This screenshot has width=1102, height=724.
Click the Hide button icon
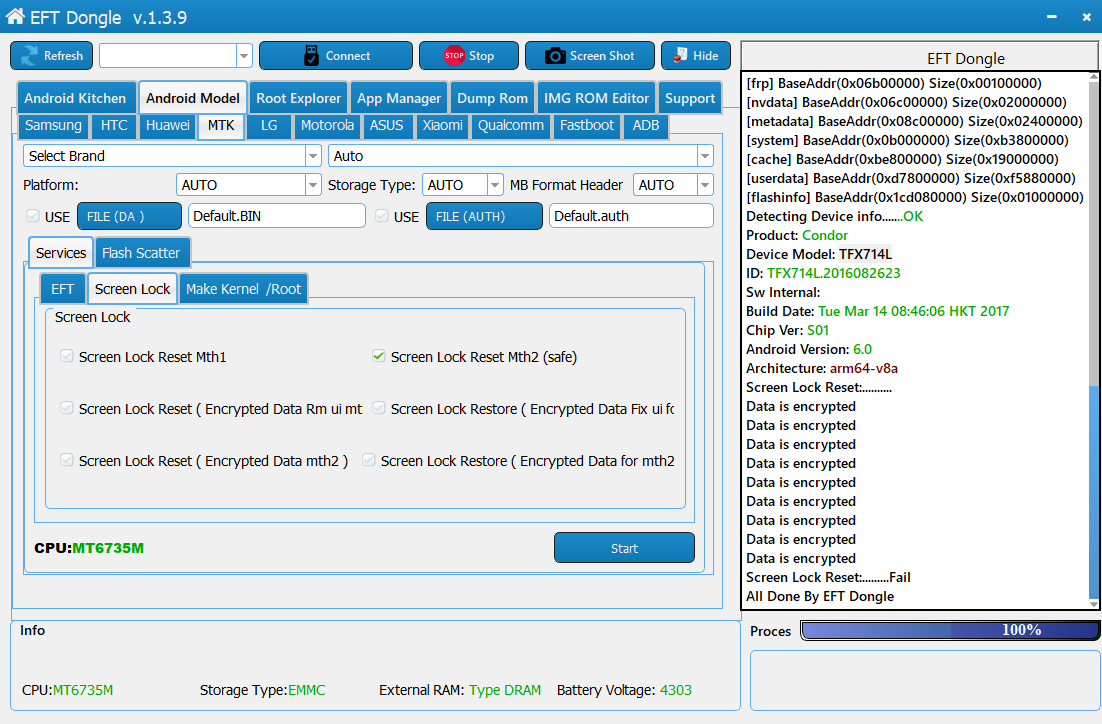coord(680,56)
